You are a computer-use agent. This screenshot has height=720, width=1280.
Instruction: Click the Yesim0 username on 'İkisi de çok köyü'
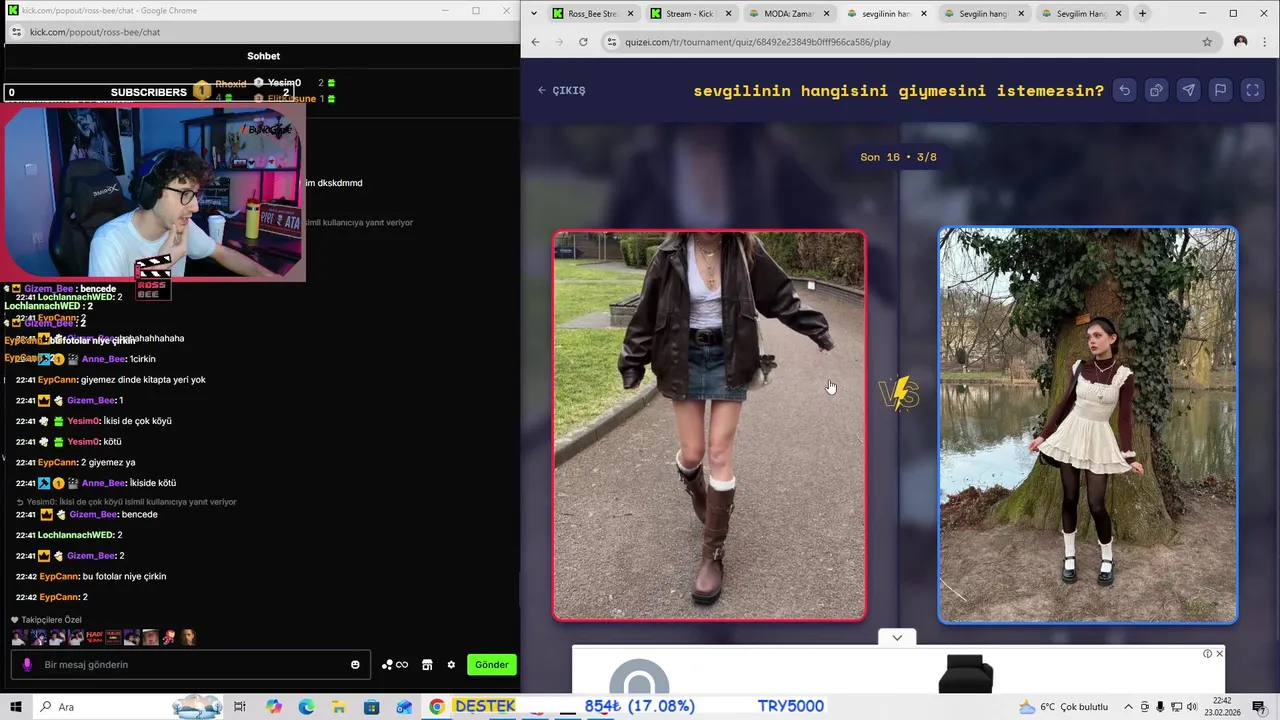[83, 421]
